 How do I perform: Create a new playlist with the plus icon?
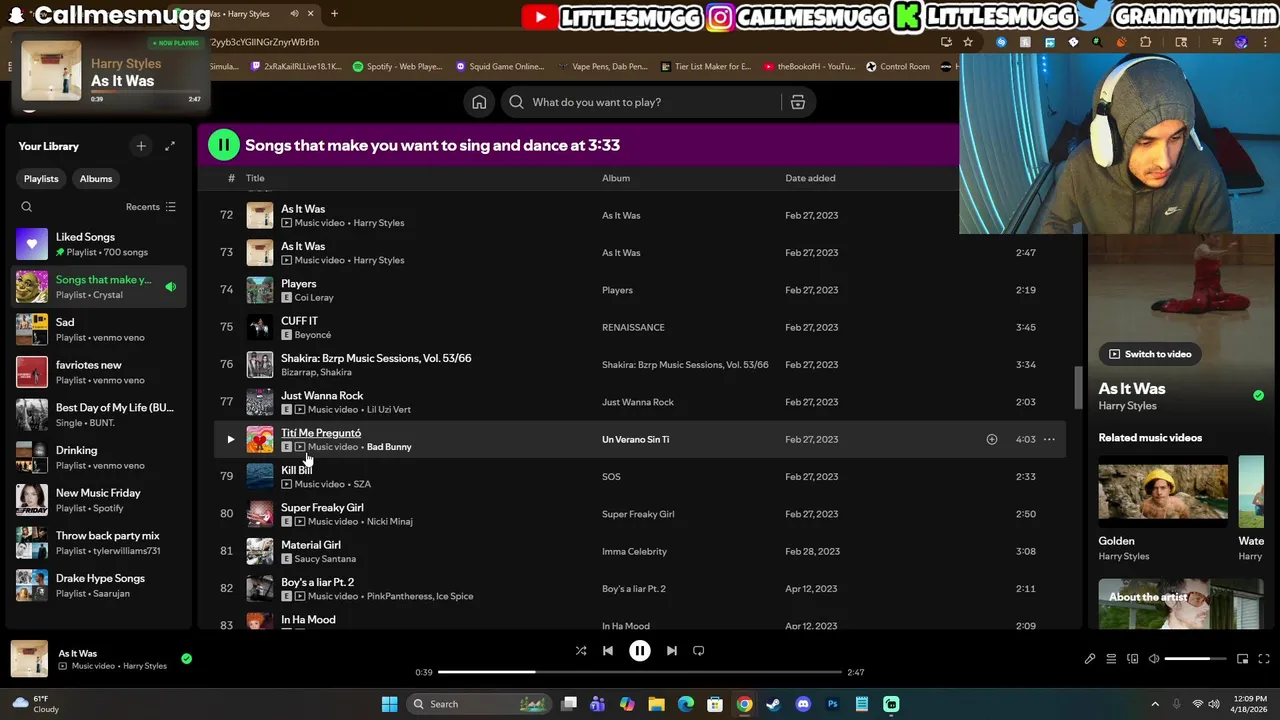point(141,146)
